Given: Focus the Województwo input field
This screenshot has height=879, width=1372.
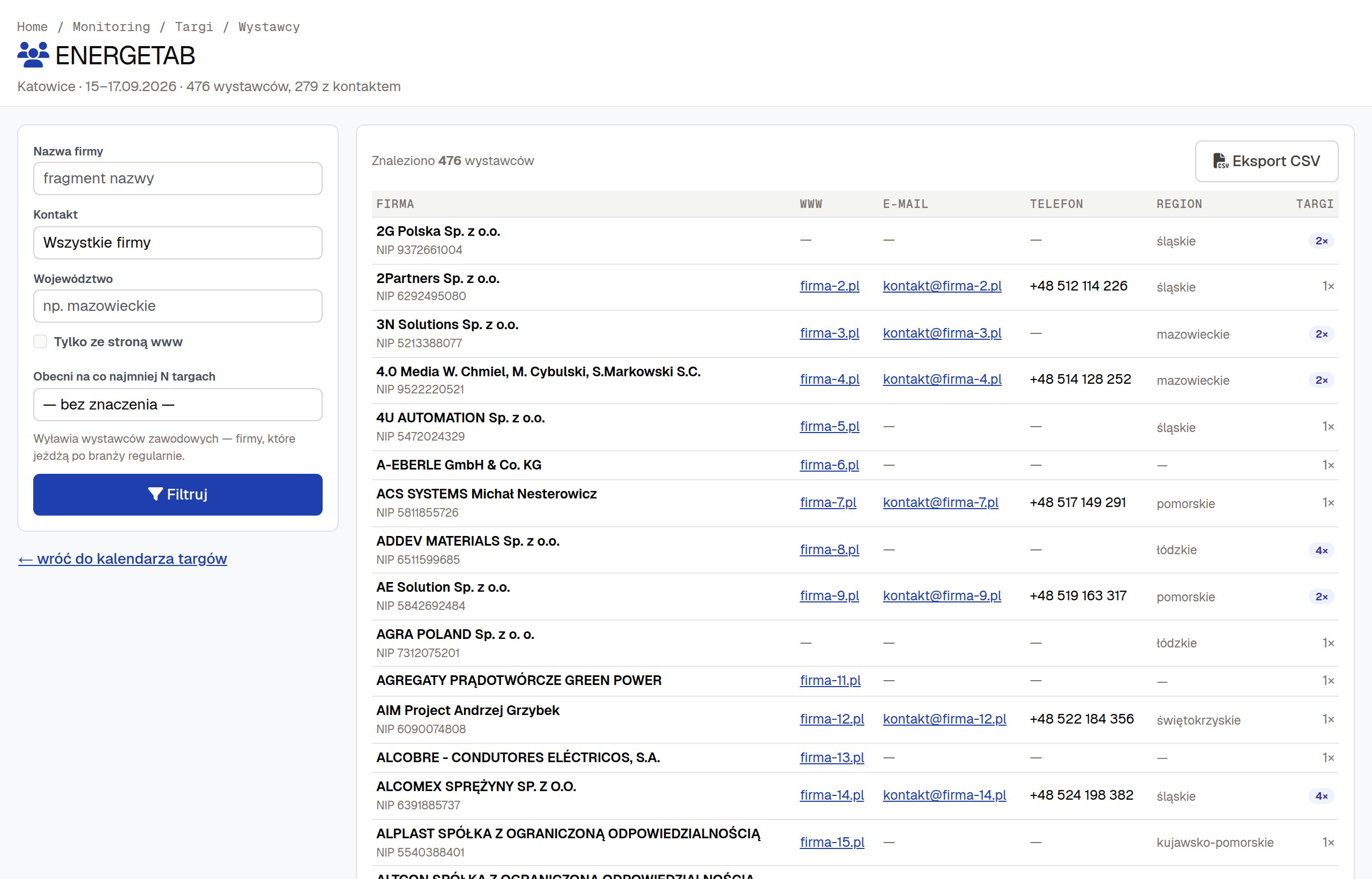Looking at the screenshot, I should click(x=177, y=306).
